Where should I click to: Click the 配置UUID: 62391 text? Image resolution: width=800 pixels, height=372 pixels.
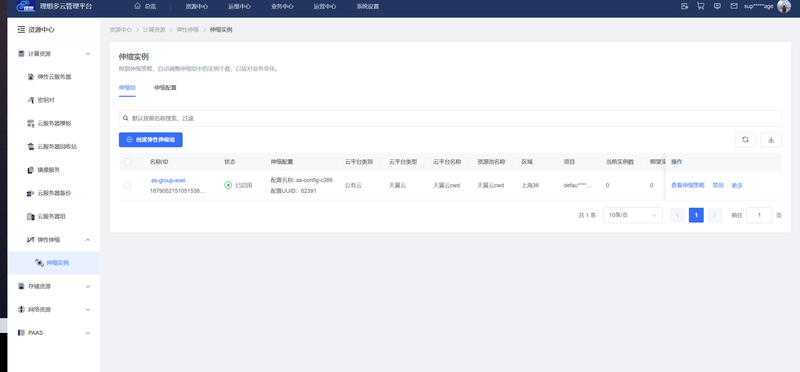tap(293, 191)
